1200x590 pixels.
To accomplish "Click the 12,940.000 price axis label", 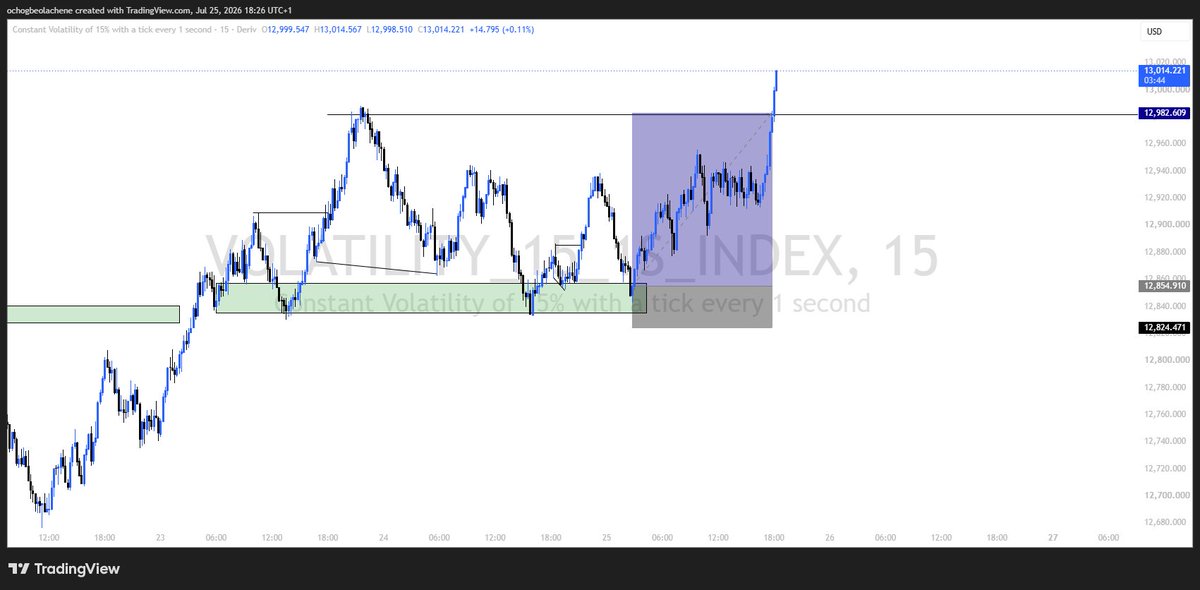I will click(1165, 171).
